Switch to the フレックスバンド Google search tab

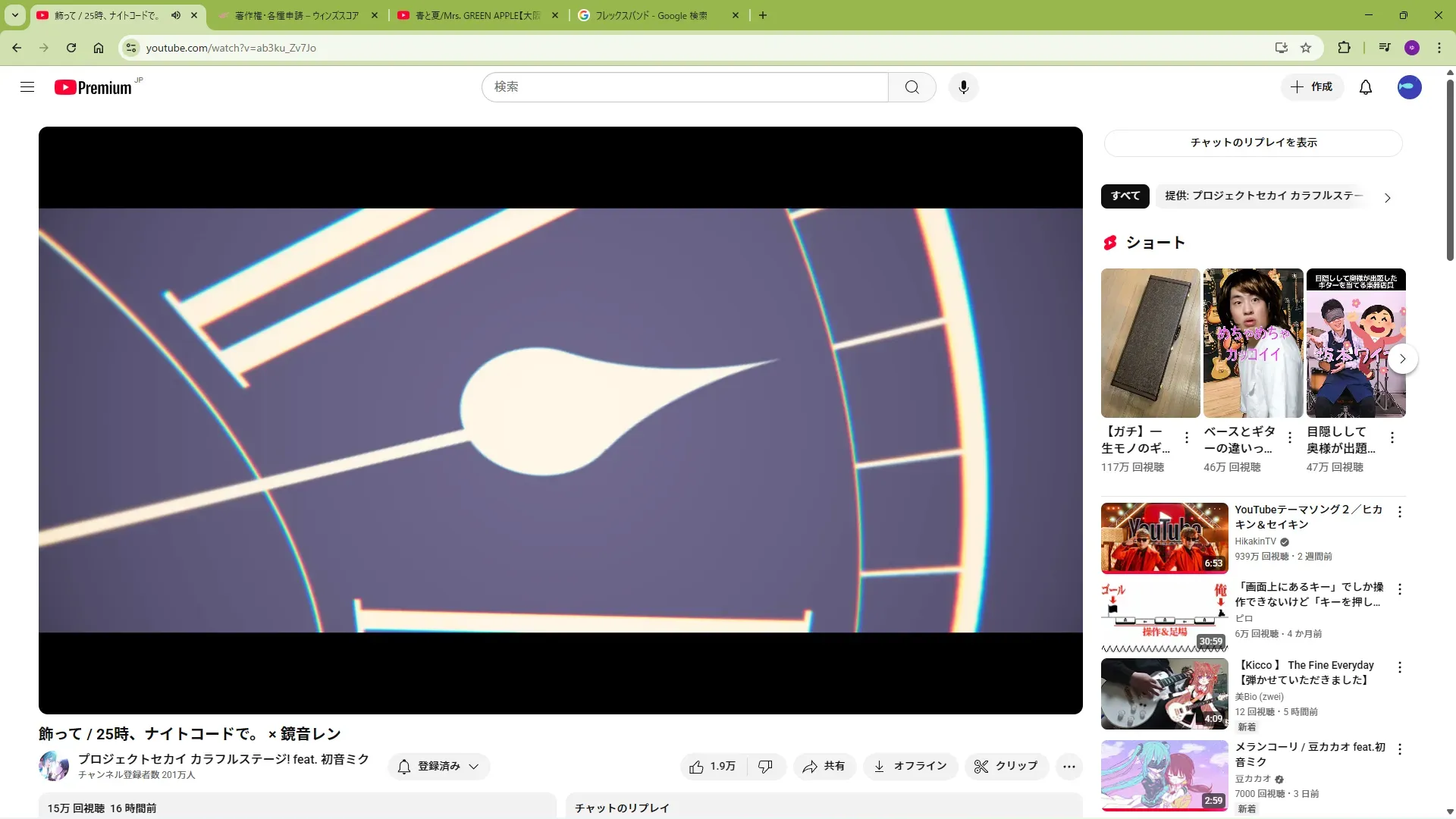[651, 15]
